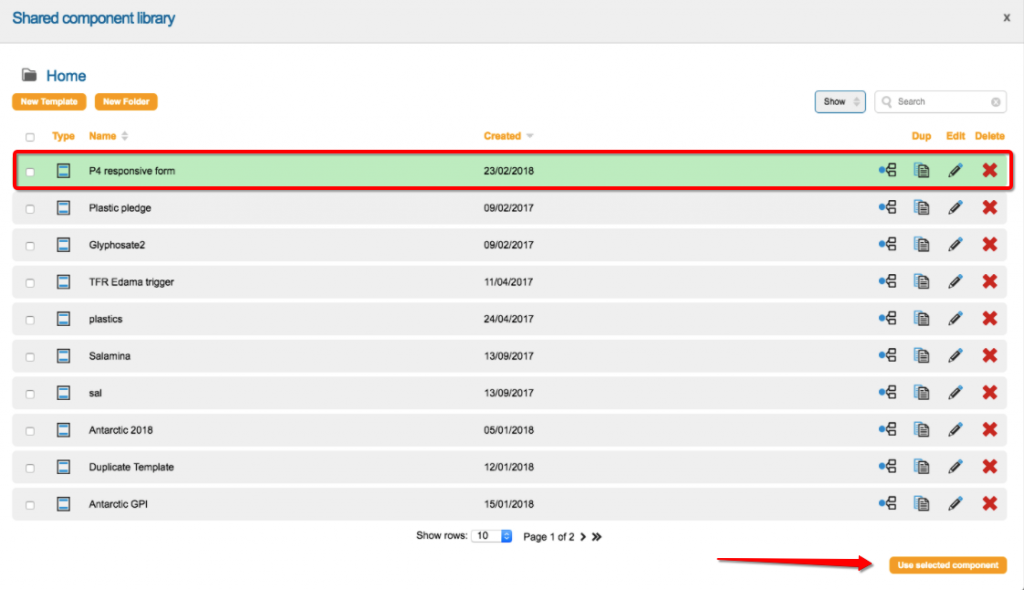
Task: Check the P4 responsive form checkbox
Action: click(x=30, y=172)
